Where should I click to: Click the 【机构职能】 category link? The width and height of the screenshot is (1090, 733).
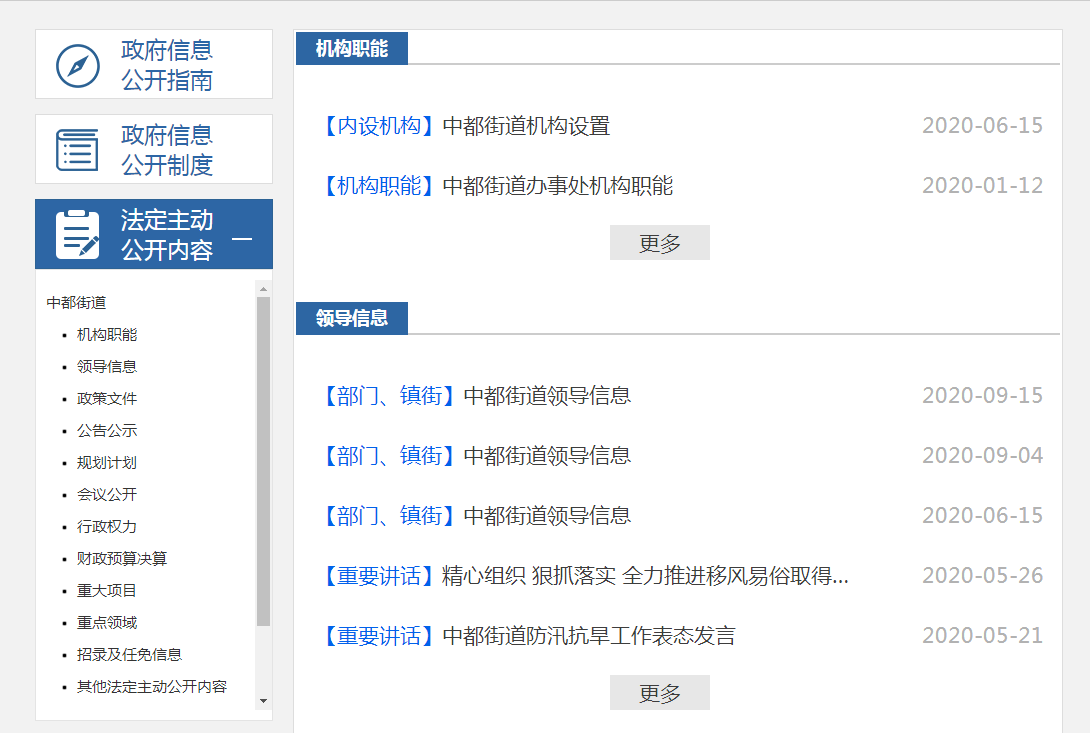point(379,186)
